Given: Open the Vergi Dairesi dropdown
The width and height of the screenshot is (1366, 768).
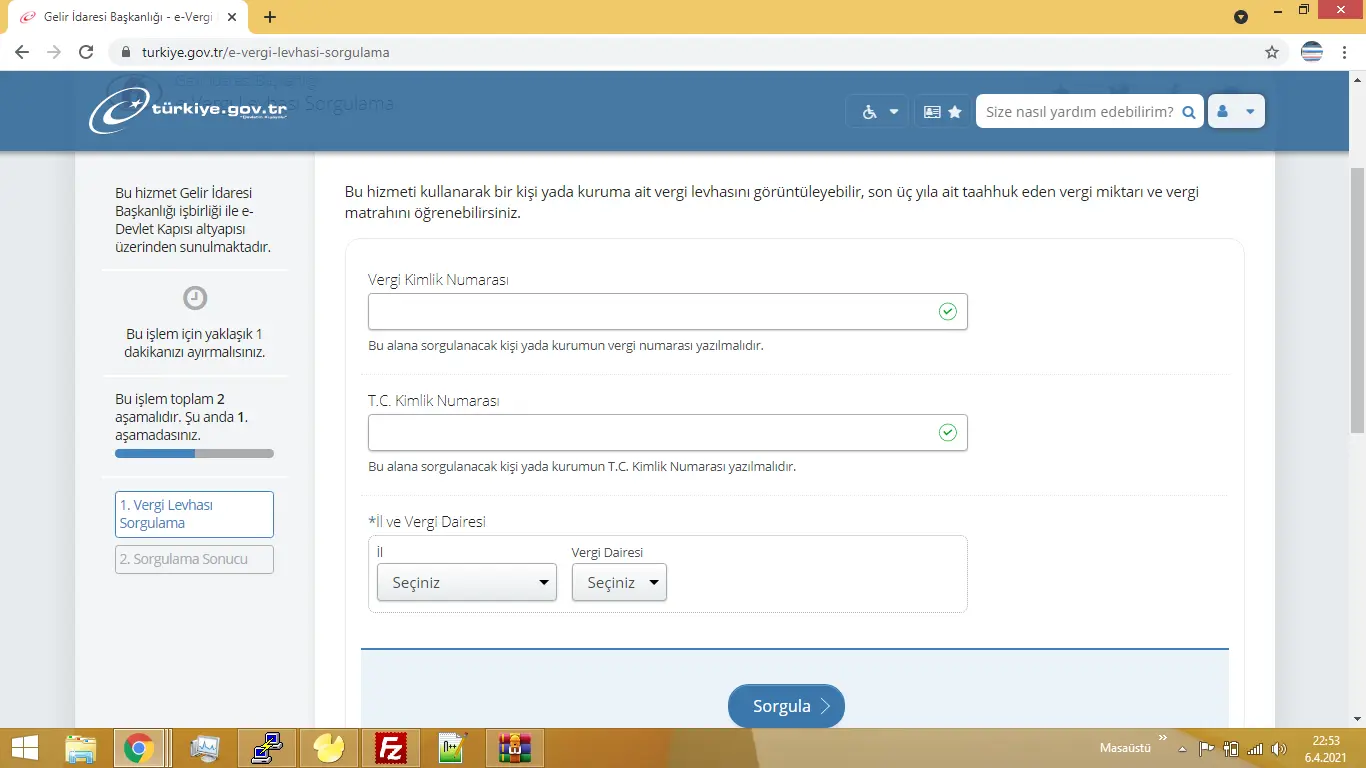Looking at the screenshot, I should point(619,582).
